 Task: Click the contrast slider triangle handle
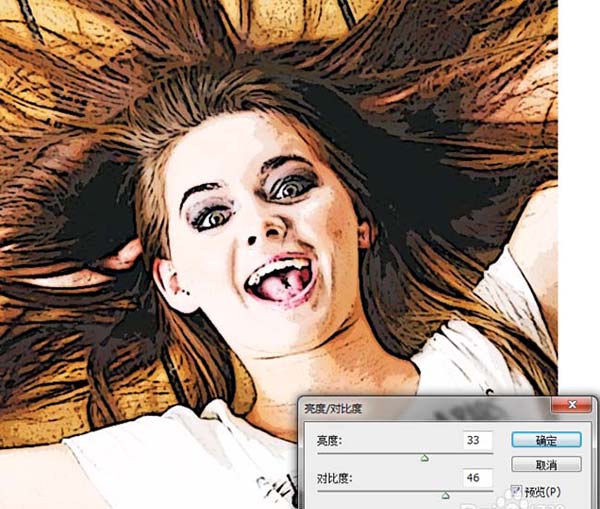[445, 495]
